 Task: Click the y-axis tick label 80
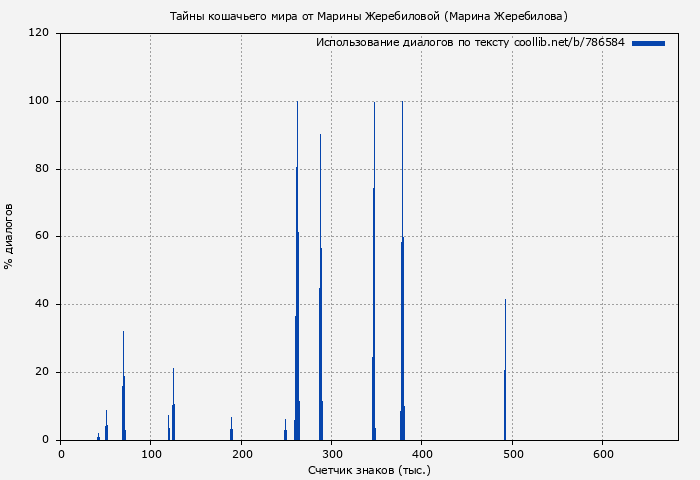[42, 169]
